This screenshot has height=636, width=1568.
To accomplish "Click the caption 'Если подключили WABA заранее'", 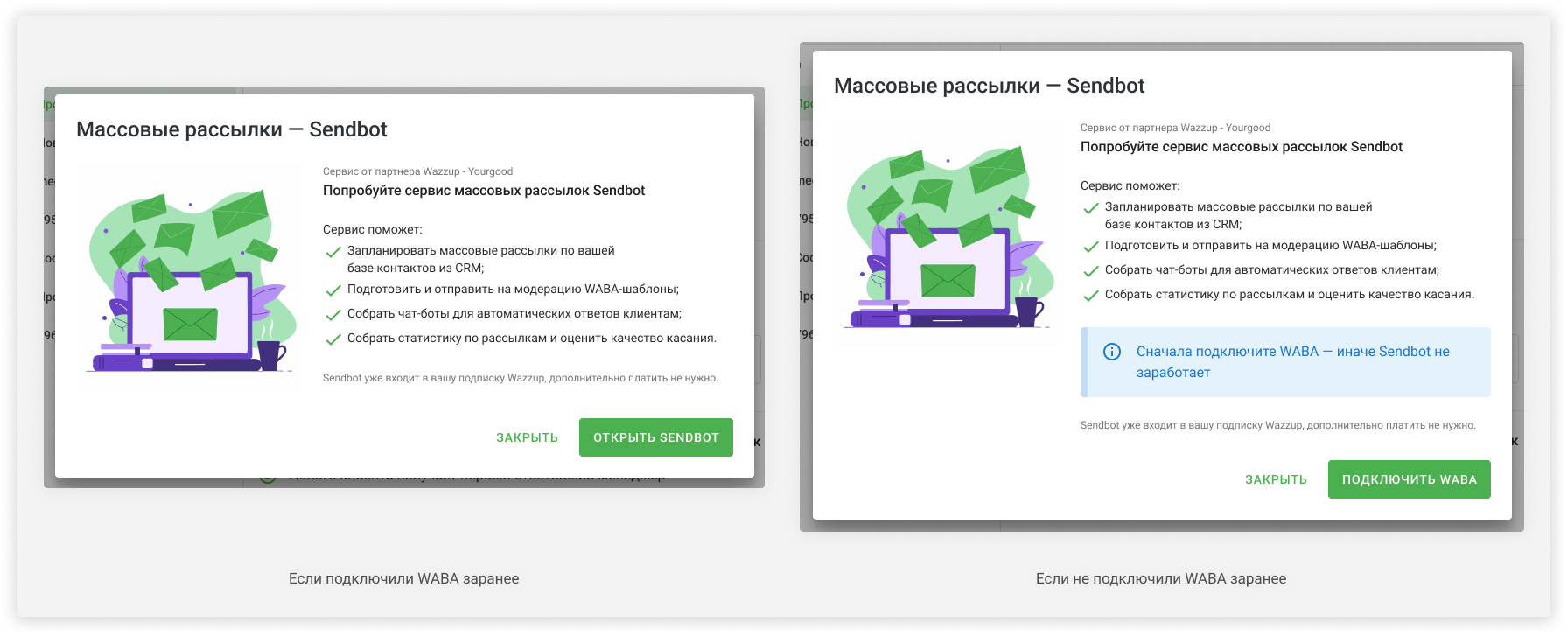I will point(403,579).
